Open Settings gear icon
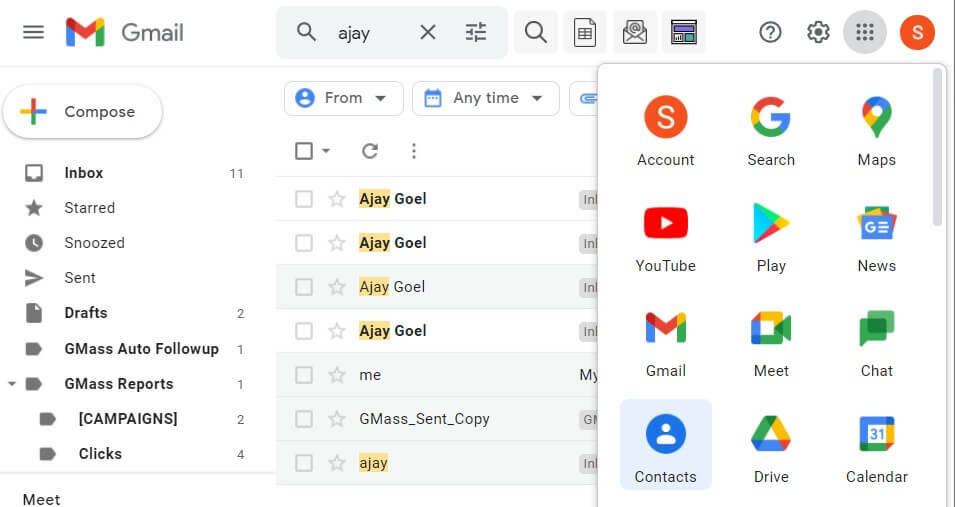This screenshot has width=955, height=507. (818, 32)
